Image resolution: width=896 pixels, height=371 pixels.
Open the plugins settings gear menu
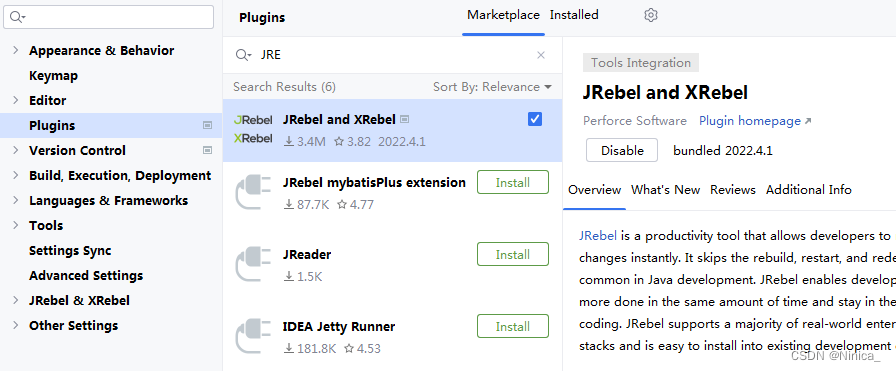pos(651,15)
